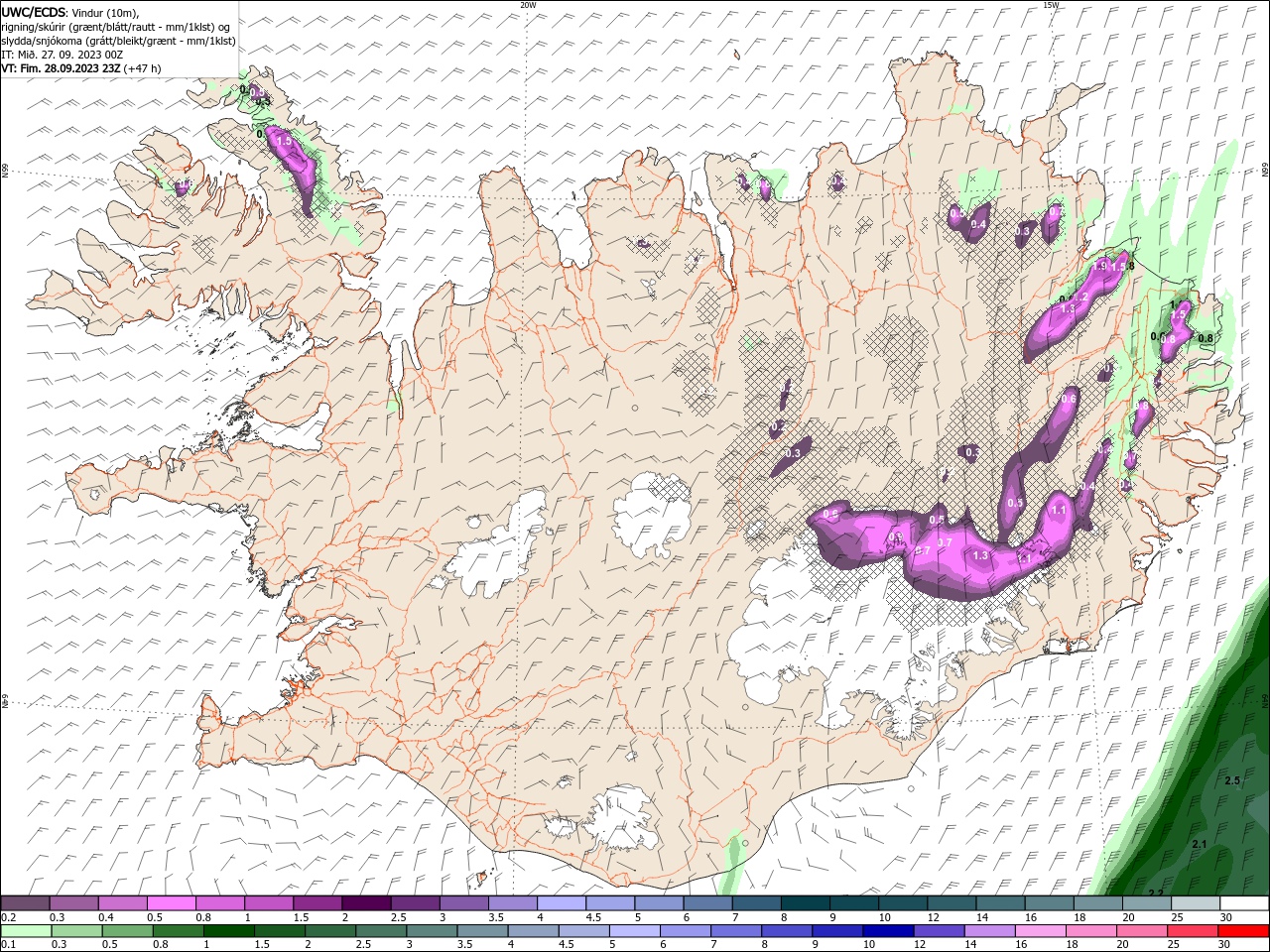Select the bright pink 0.5 swatch on upper scale
The image size is (1270, 952).
tap(171, 903)
